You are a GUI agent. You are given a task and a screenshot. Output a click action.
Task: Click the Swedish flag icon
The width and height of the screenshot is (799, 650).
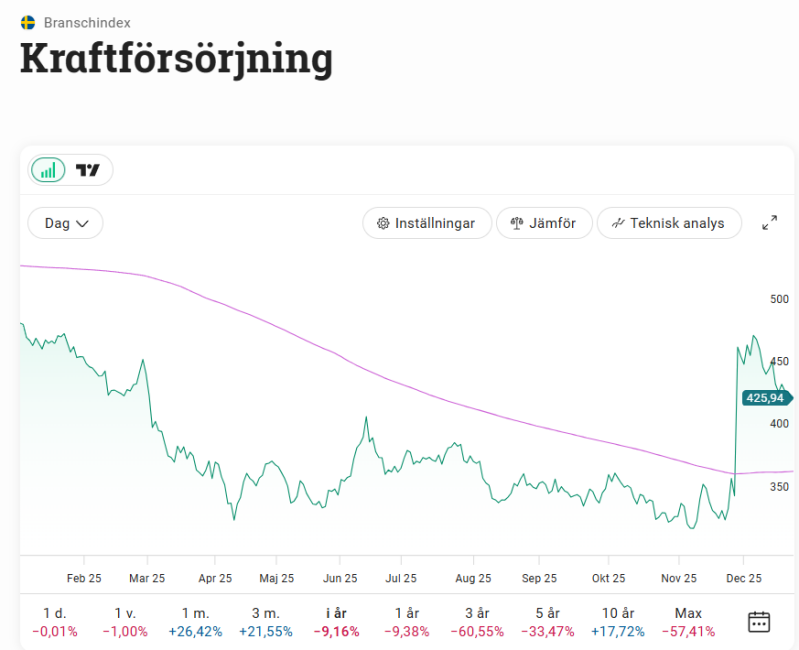coord(28,22)
